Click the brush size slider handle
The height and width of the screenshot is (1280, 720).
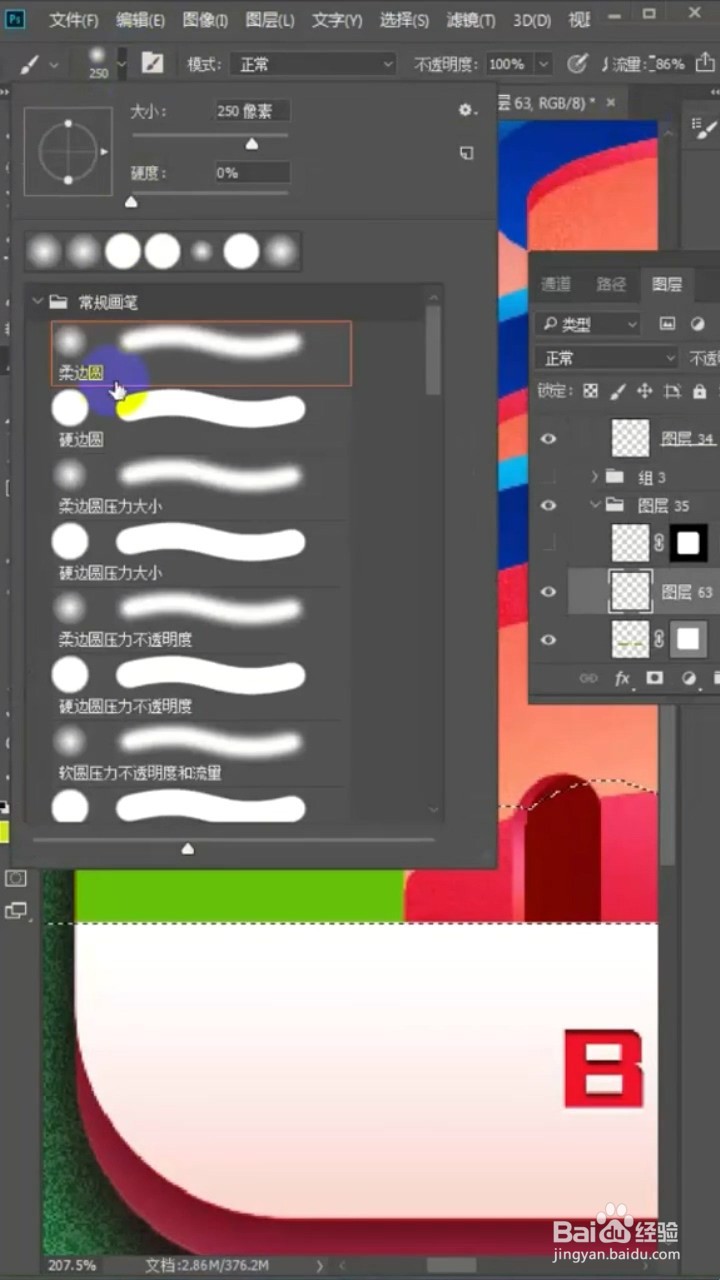[252, 144]
